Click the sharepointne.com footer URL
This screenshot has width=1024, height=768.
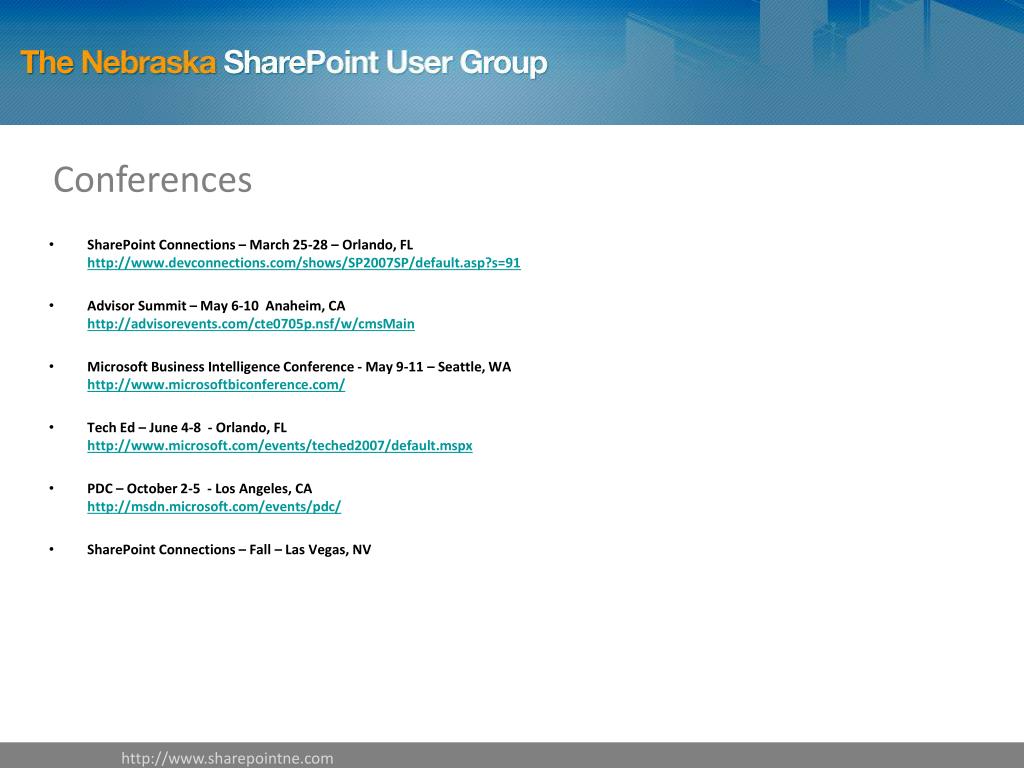pos(227,758)
